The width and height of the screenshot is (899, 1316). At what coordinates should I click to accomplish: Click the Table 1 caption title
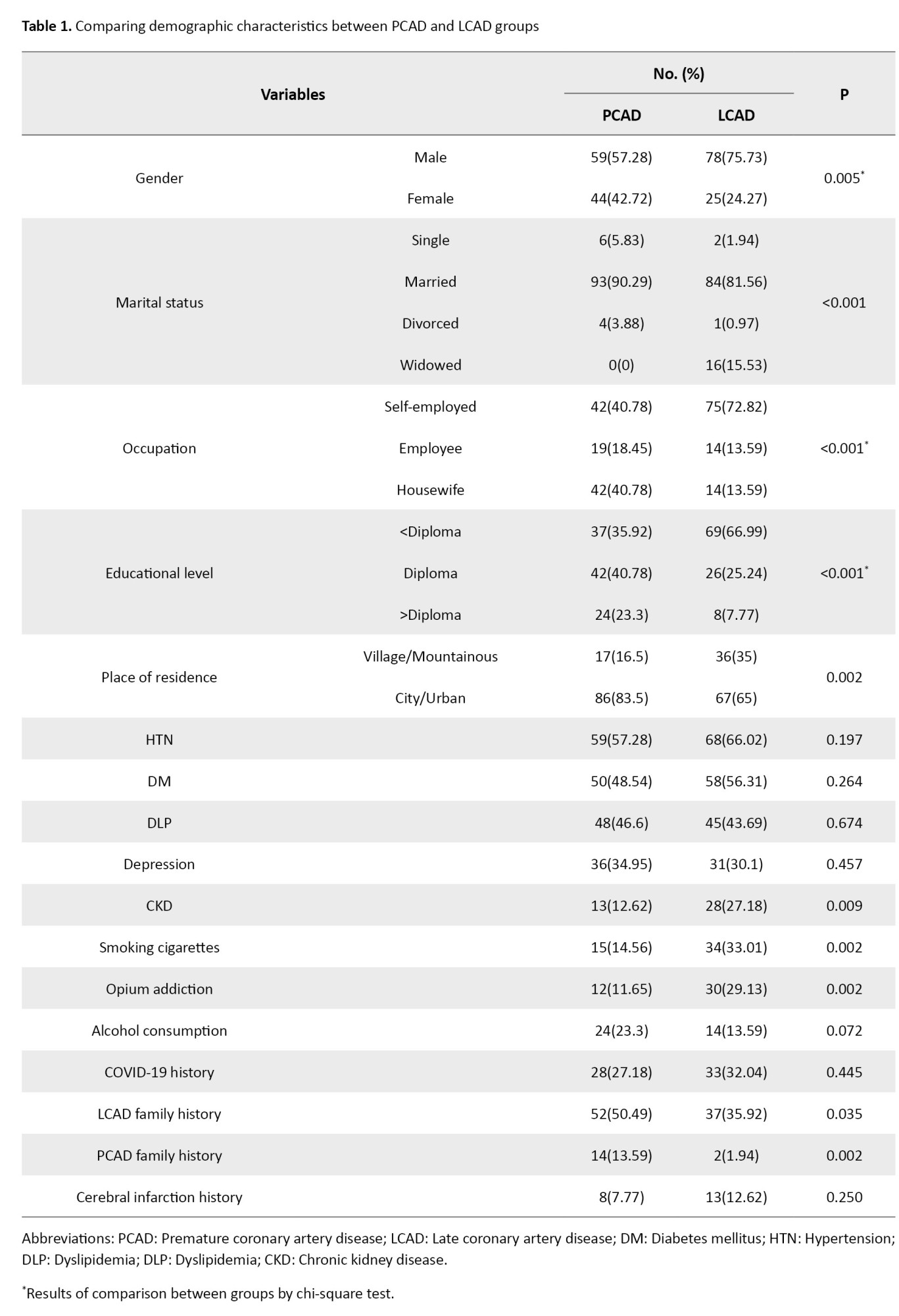click(x=280, y=26)
